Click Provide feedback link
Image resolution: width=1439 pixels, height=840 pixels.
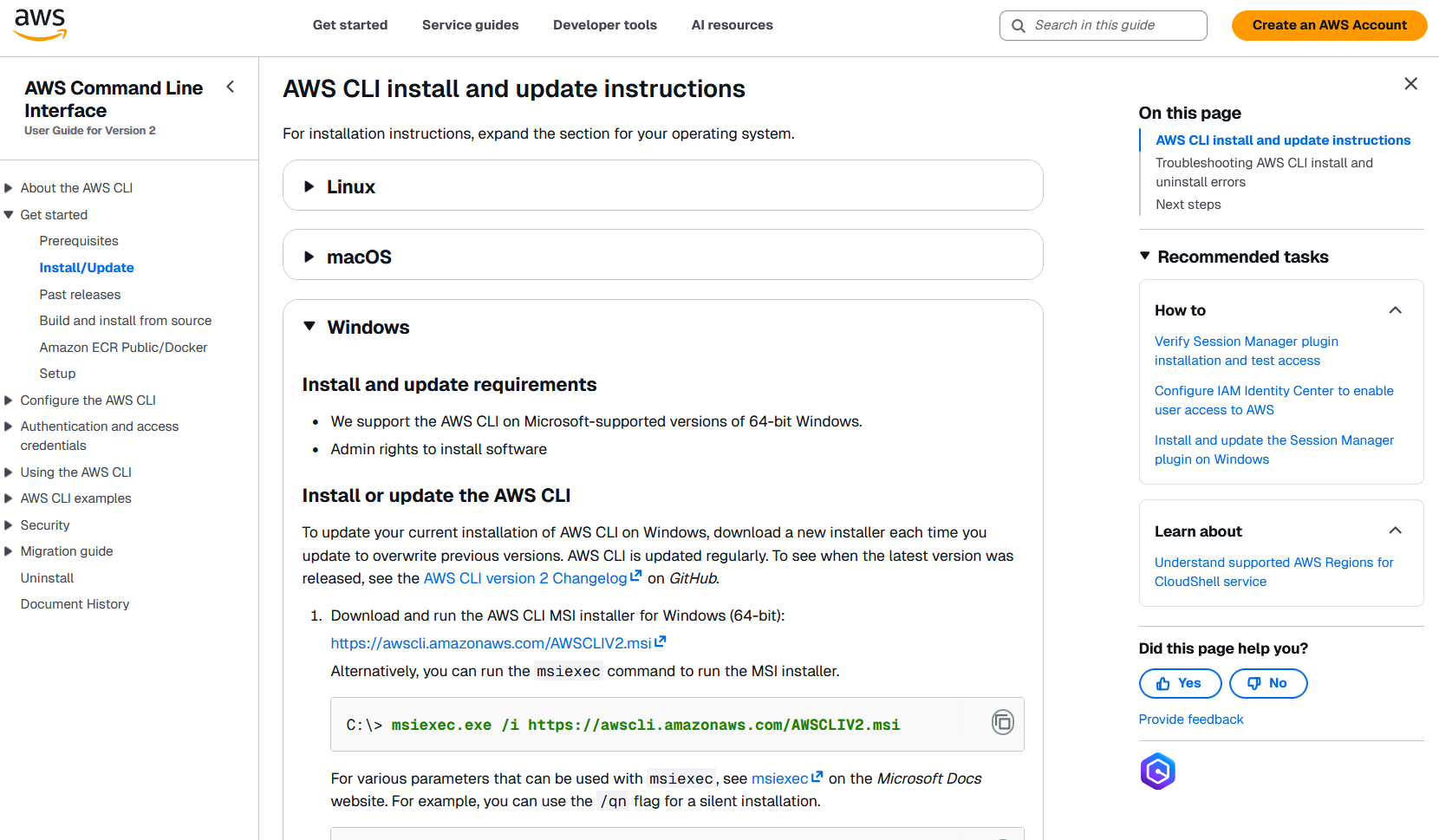[x=1190, y=720]
